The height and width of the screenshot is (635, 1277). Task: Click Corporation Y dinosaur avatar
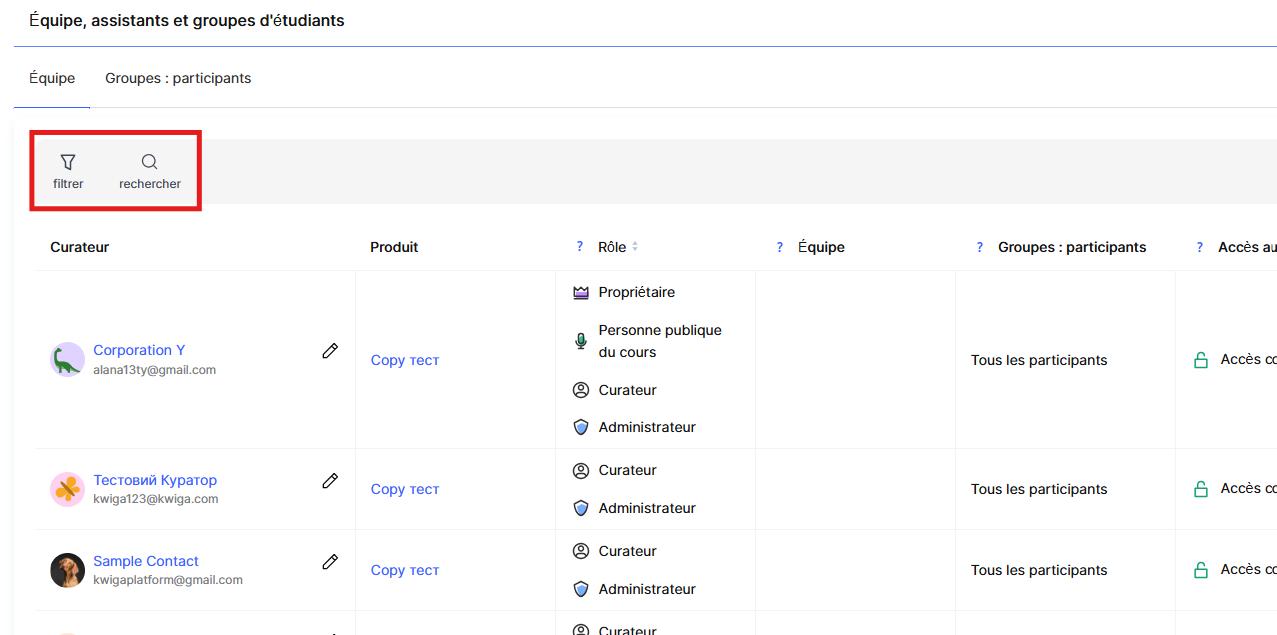pyautogui.click(x=67, y=360)
